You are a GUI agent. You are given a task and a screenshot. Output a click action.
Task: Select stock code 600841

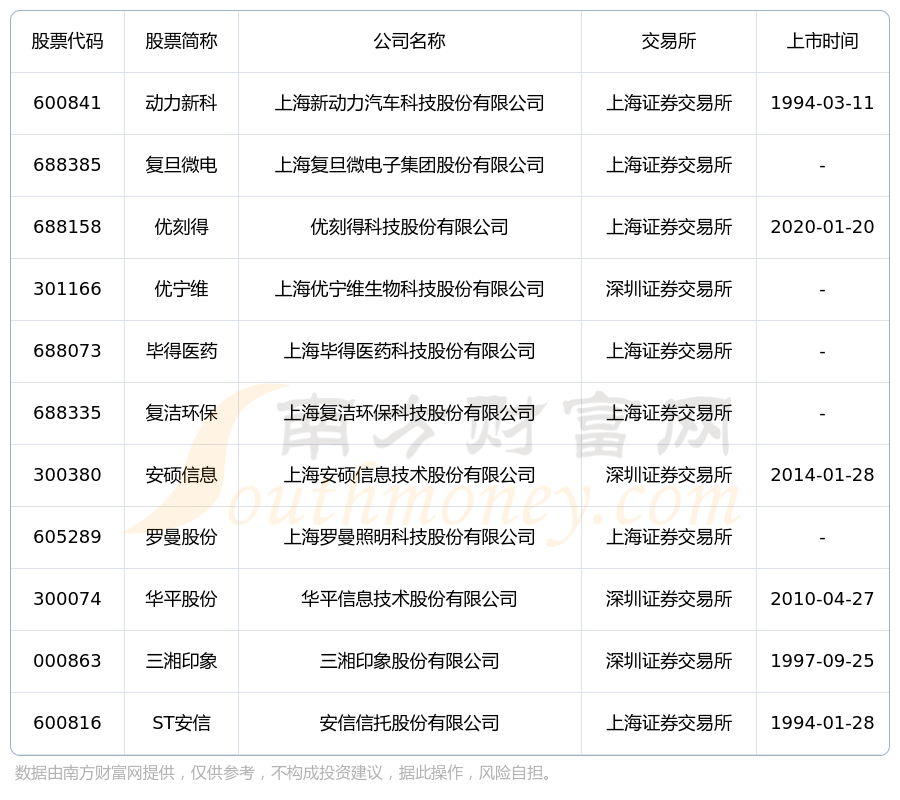(67, 103)
